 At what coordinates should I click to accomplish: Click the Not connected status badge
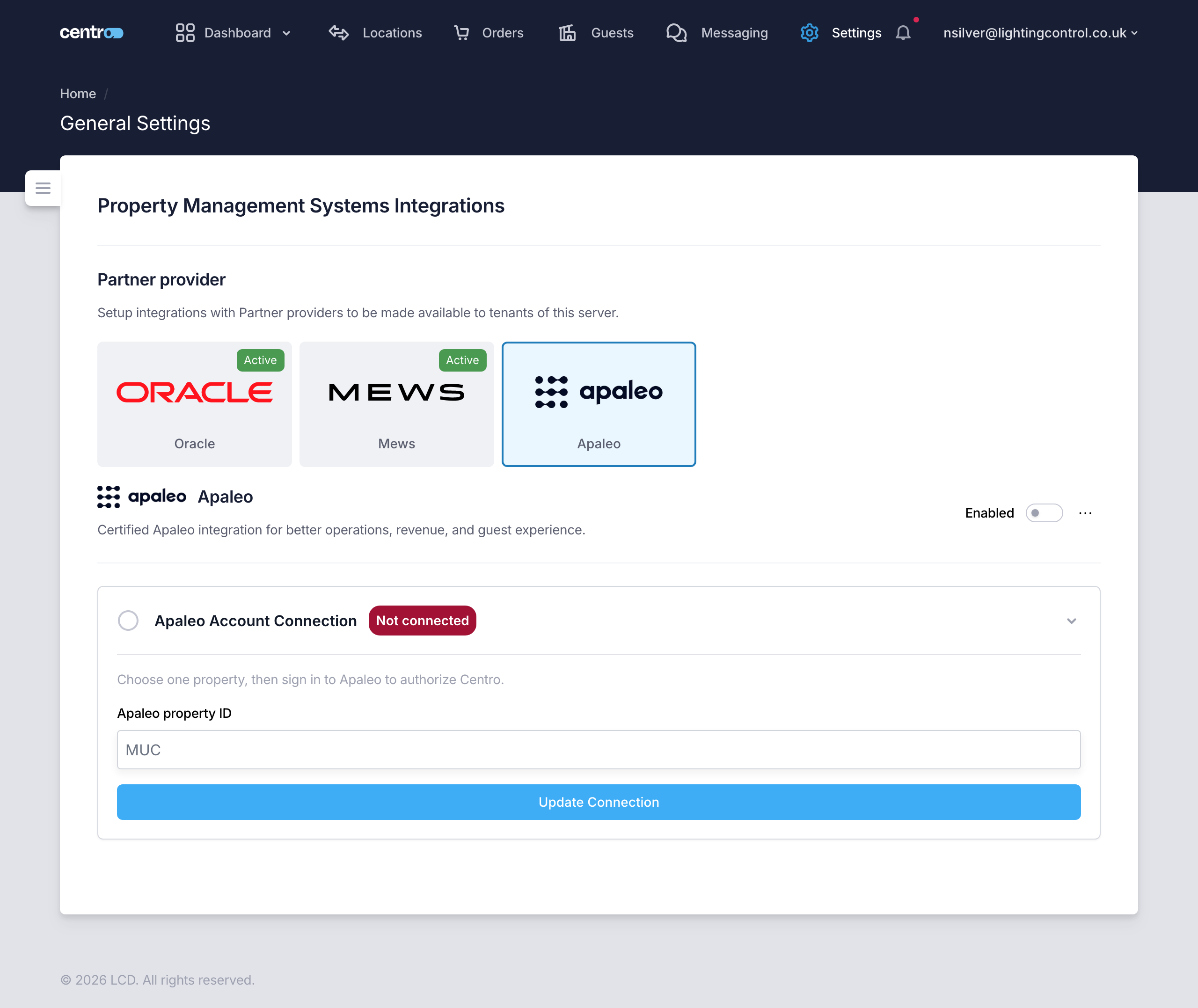422,621
